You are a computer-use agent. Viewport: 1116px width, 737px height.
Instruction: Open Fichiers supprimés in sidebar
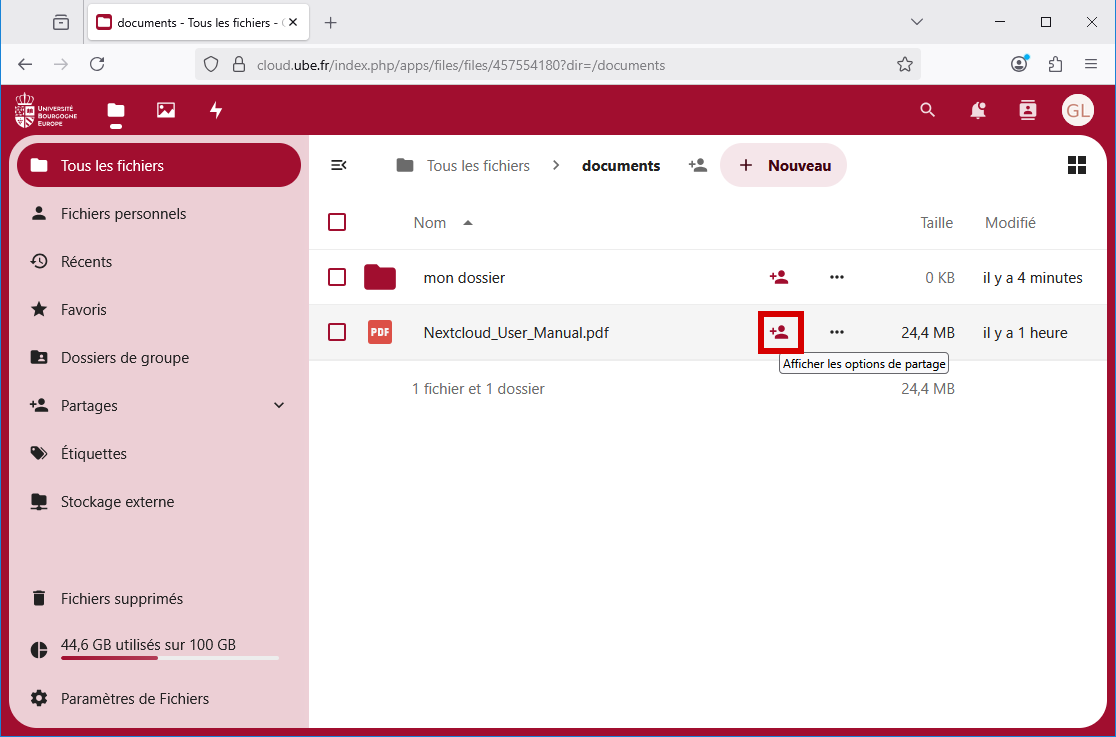tap(121, 599)
